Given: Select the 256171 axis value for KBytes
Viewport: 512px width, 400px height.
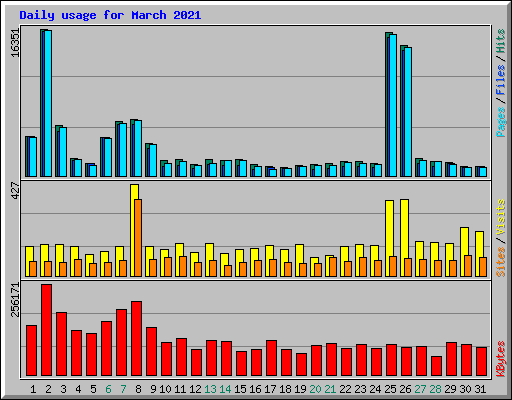Looking at the screenshot, I should click(x=15, y=299).
